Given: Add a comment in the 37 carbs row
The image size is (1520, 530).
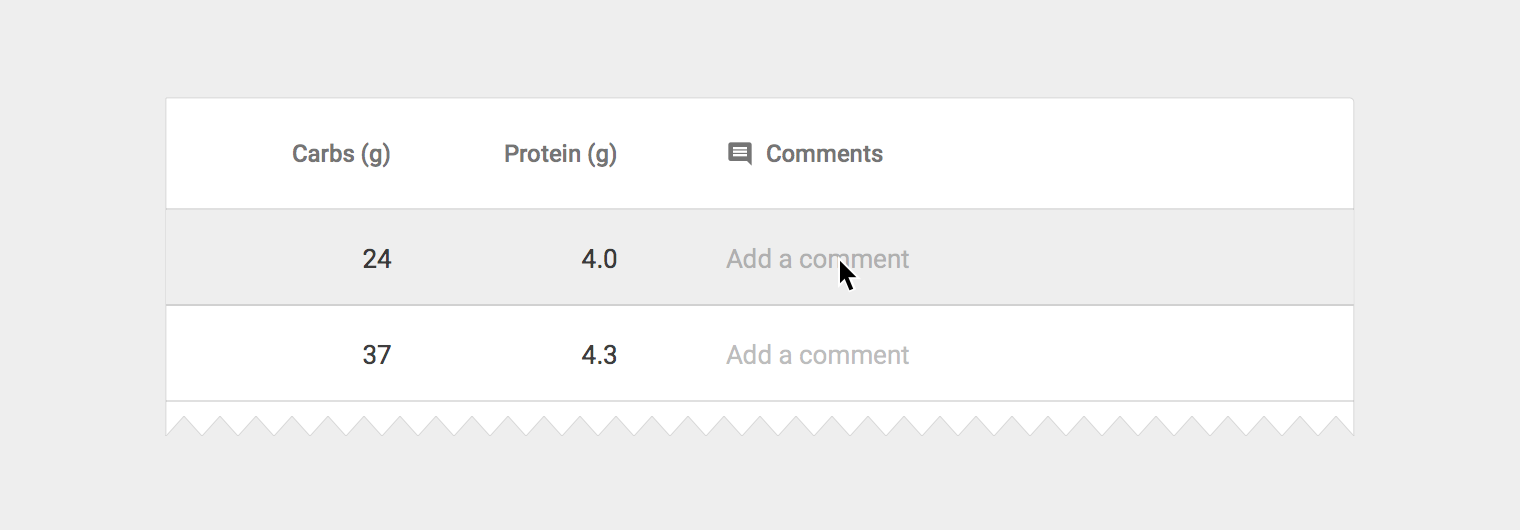Looking at the screenshot, I should [817, 355].
